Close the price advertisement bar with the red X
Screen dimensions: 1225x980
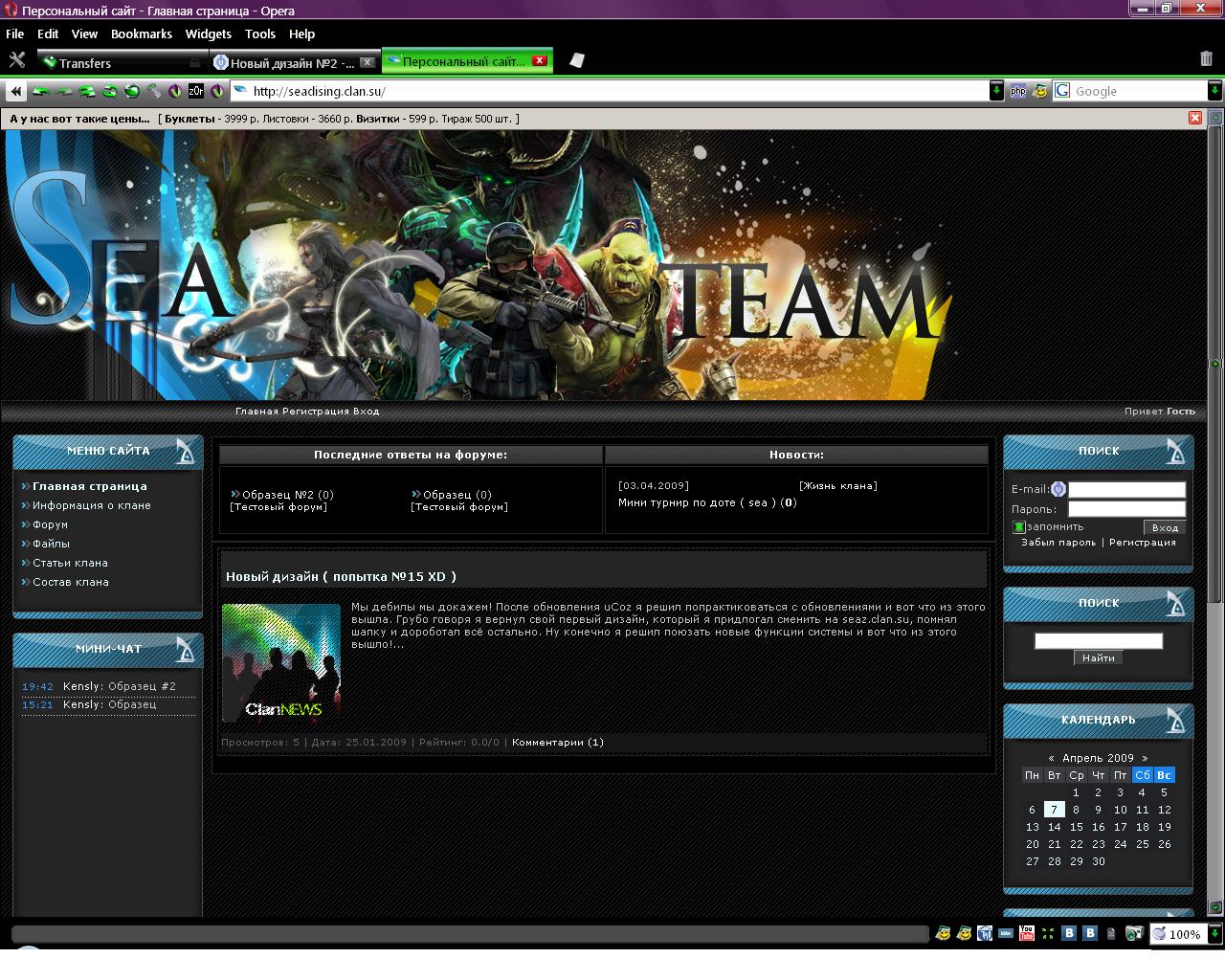pyautogui.click(x=1195, y=118)
